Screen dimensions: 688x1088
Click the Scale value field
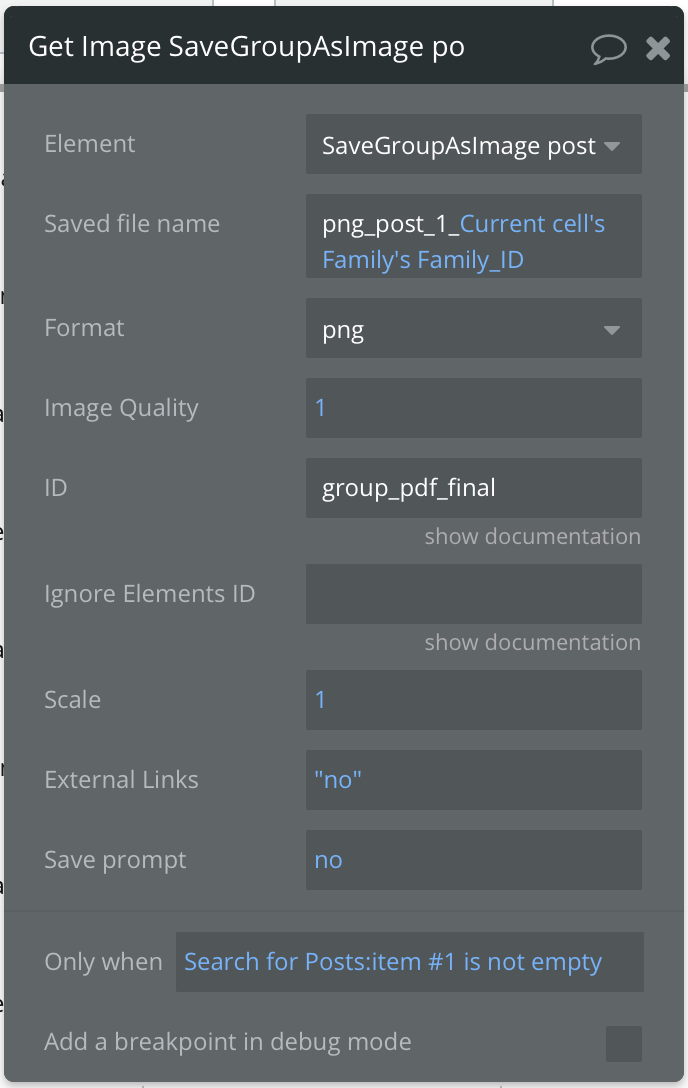pos(473,700)
